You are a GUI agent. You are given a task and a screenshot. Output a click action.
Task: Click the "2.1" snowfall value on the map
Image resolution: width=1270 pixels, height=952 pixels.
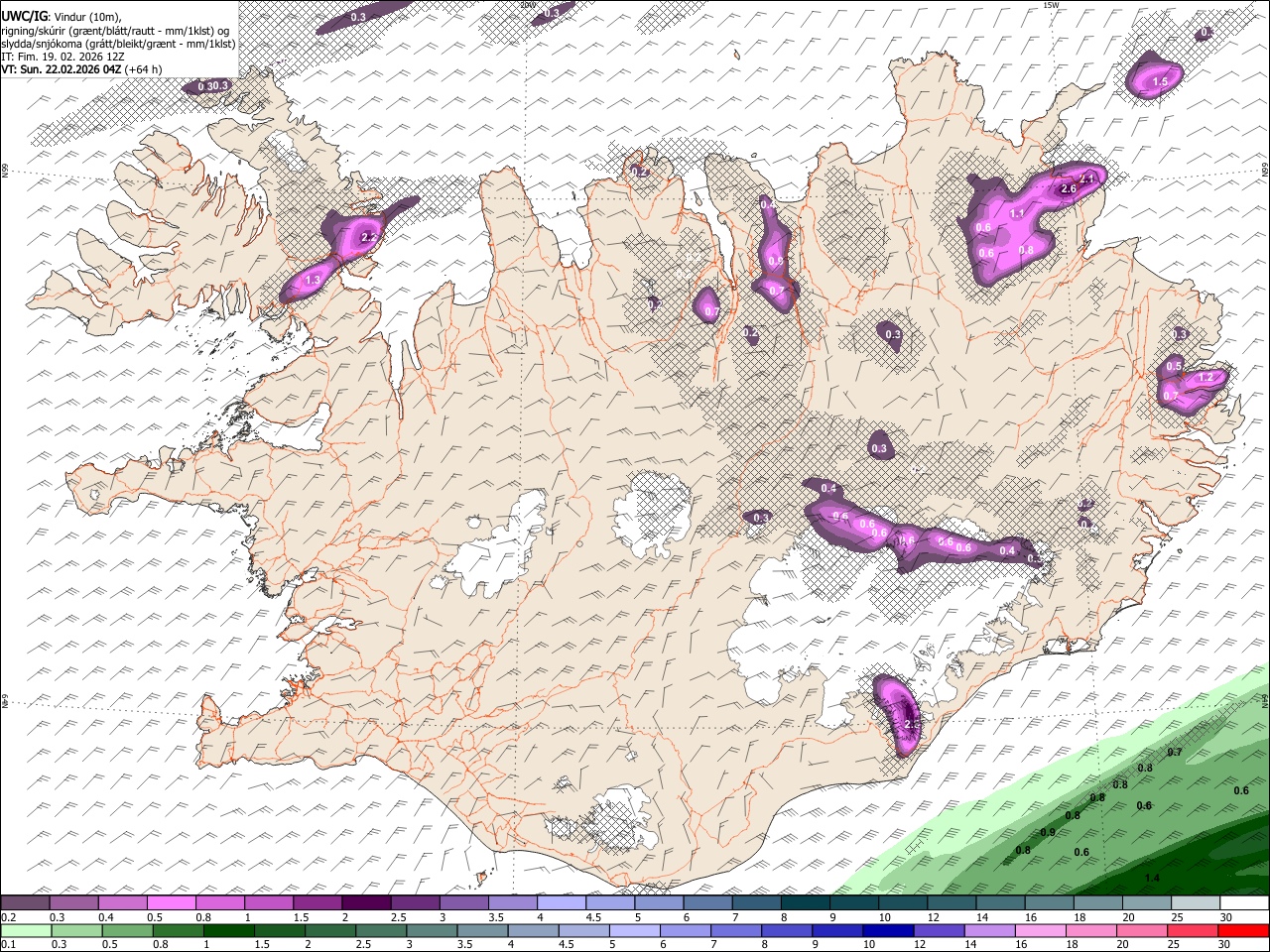click(x=1086, y=178)
